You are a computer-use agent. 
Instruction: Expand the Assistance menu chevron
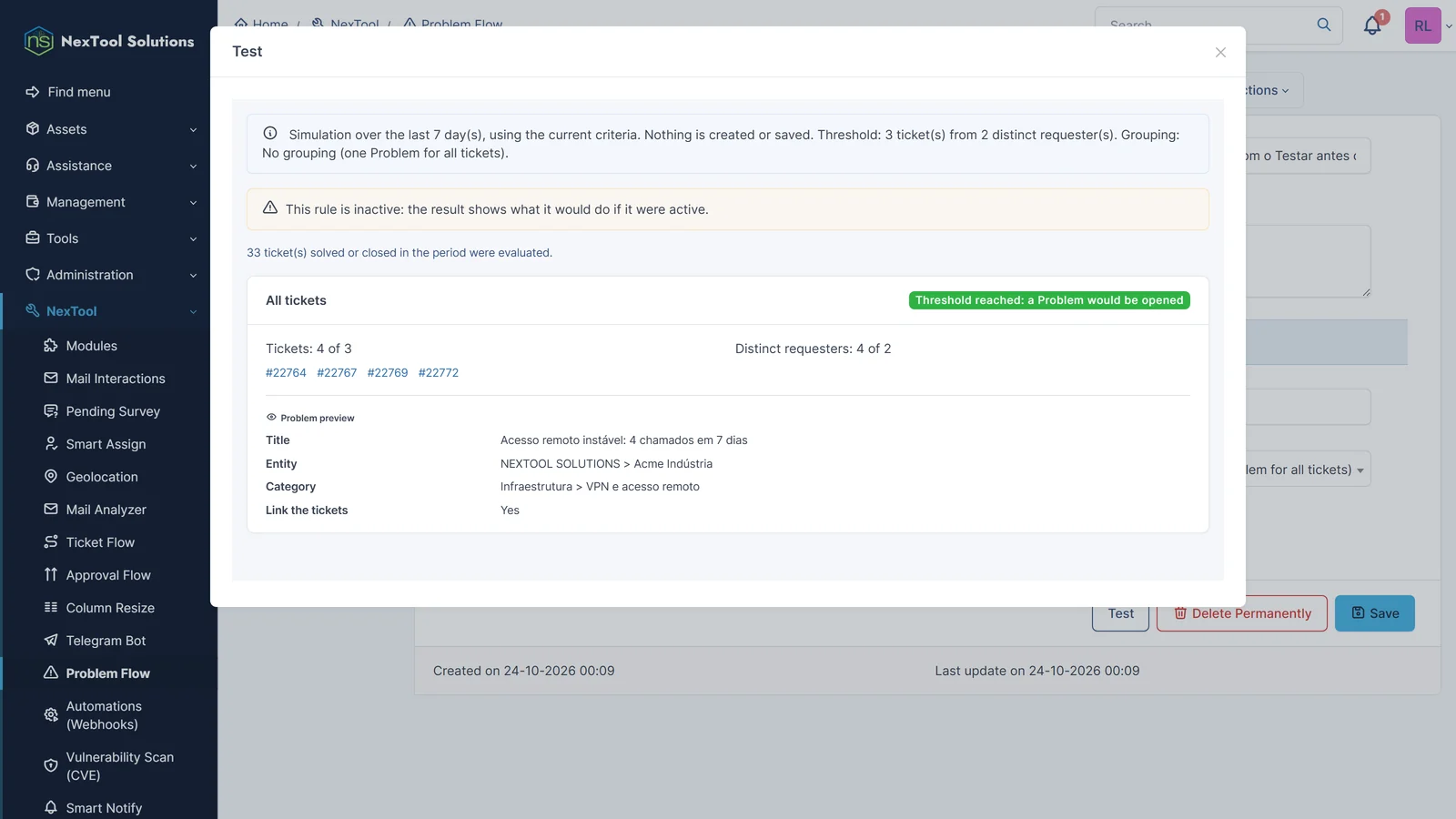[193, 167]
